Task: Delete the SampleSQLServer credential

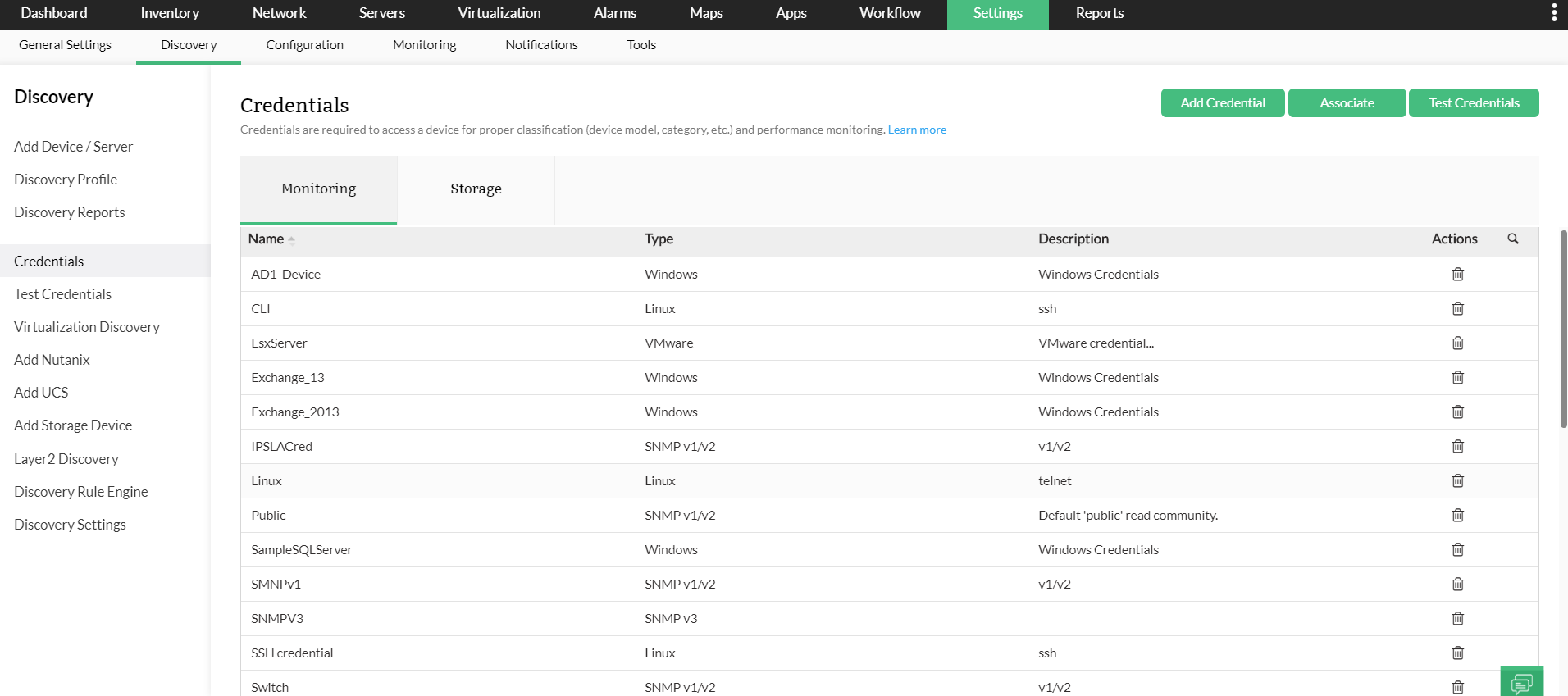Action: pos(1457,550)
